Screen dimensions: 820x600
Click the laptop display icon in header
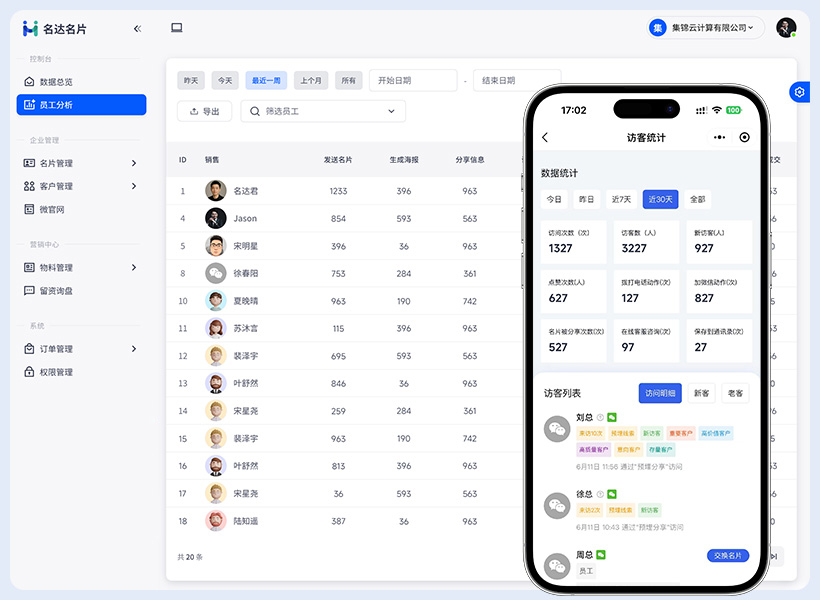[x=177, y=28]
